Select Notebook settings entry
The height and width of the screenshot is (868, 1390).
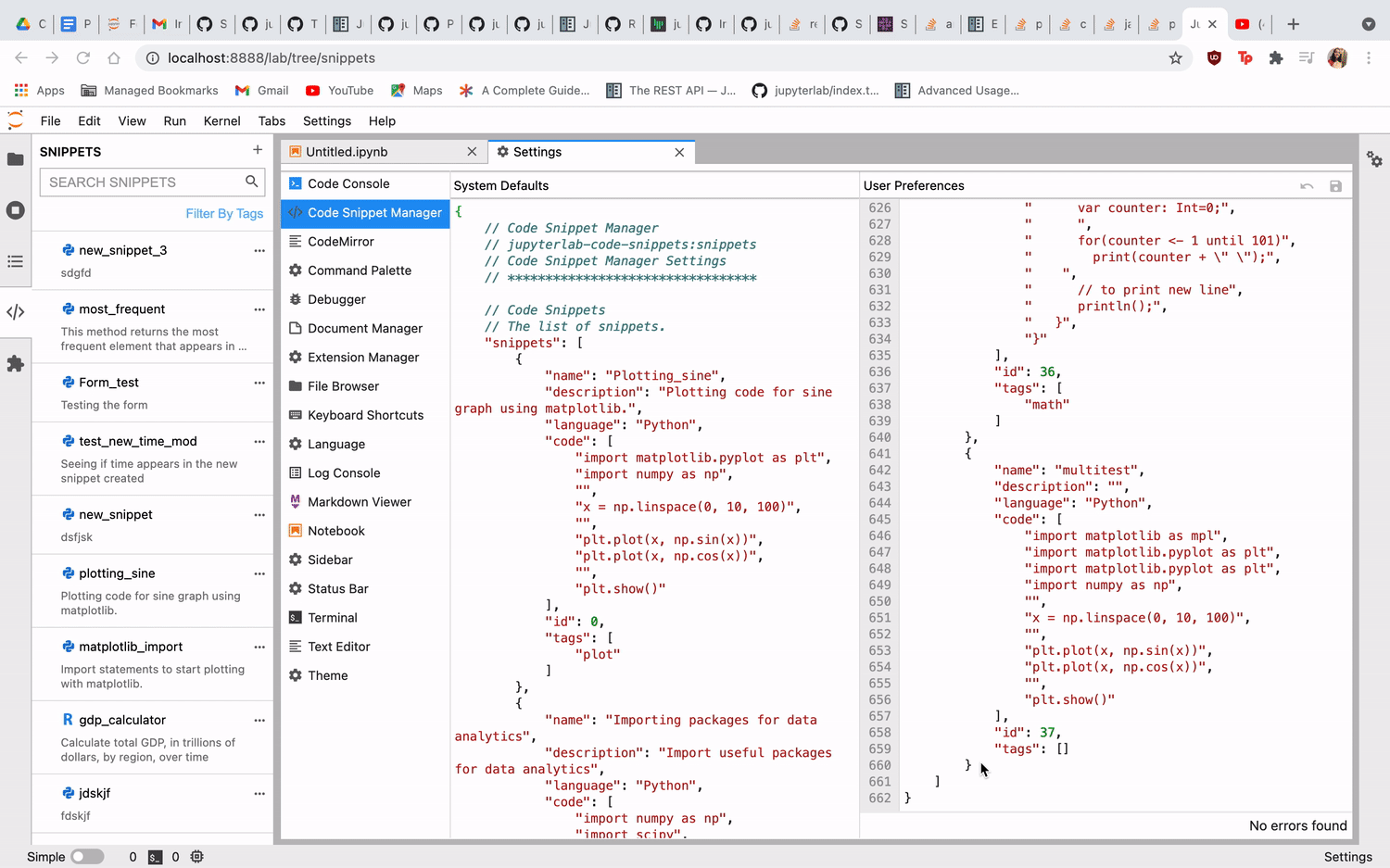pyautogui.click(x=365, y=531)
